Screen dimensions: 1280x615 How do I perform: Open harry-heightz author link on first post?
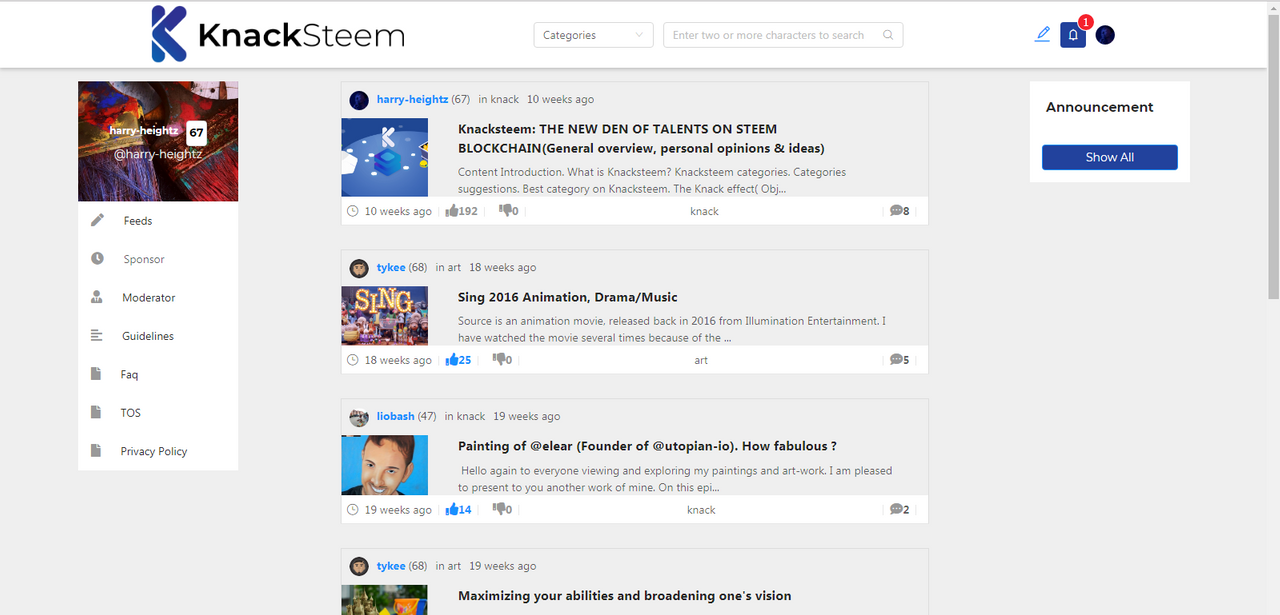click(412, 99)
